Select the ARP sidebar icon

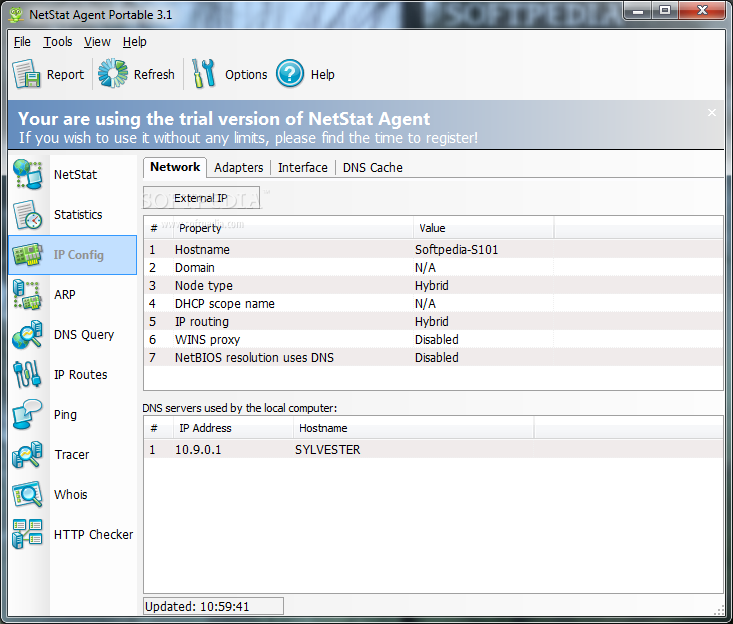coord(28,294)
